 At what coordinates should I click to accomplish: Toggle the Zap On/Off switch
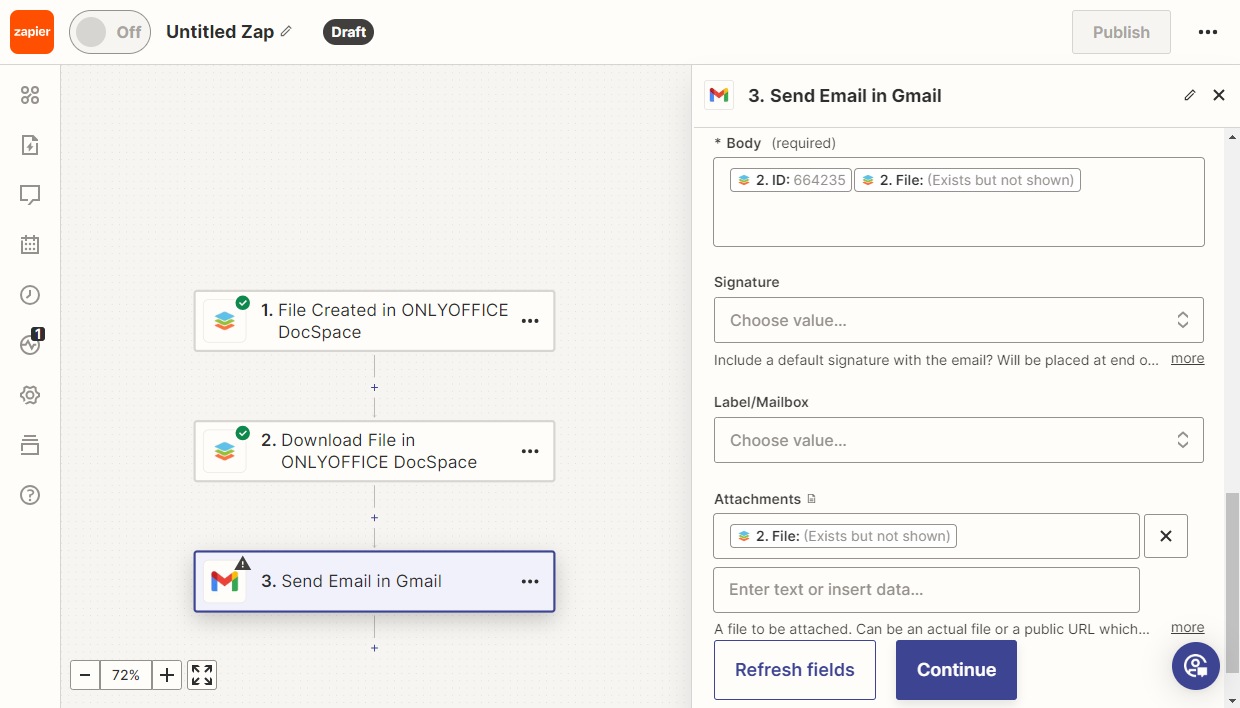(109, 32)
